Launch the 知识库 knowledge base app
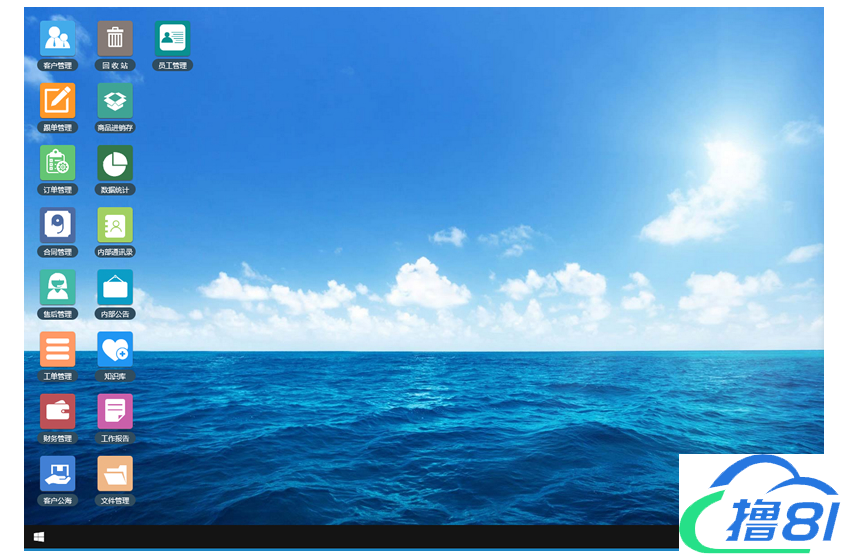 pyautogui.click(x=115, y=349)
